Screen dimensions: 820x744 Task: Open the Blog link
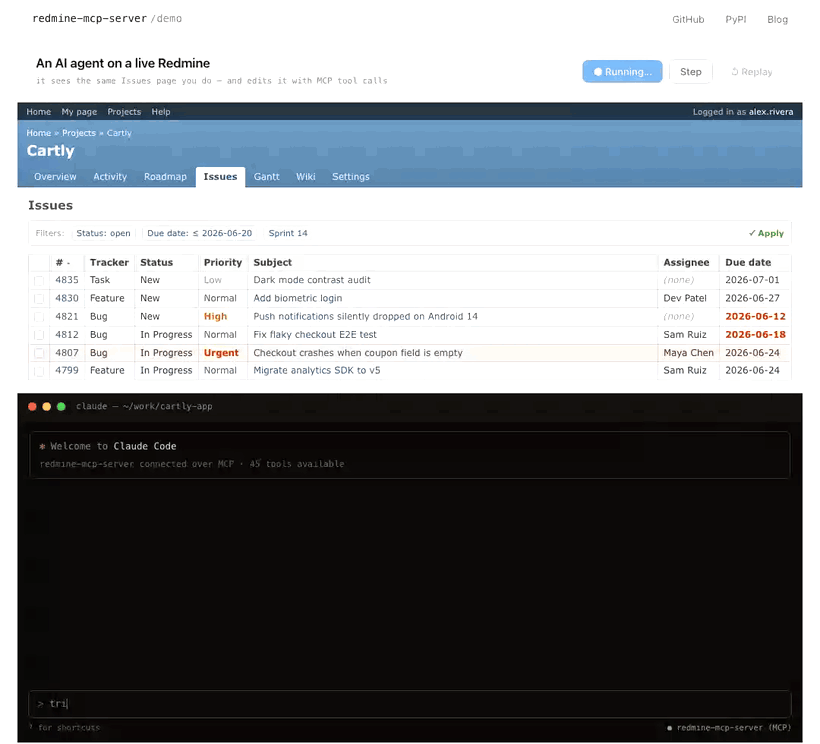tap(778, 19)
